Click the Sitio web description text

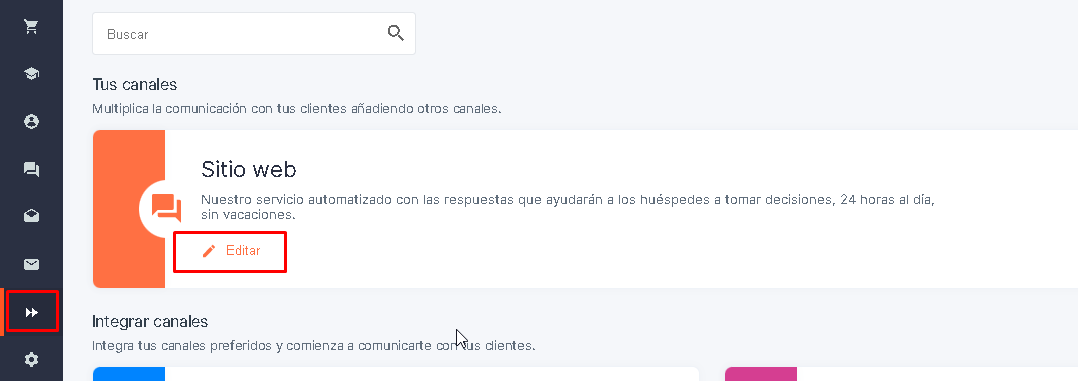pos(569,207)
